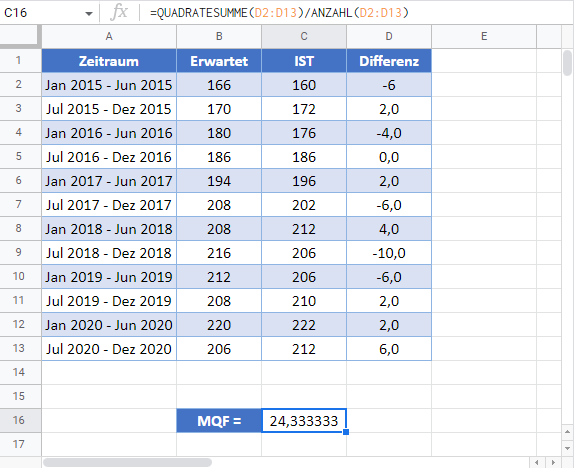Click Erwartet value 194
The height and width of the screenshot is (468, 574).
pos(219,181)
